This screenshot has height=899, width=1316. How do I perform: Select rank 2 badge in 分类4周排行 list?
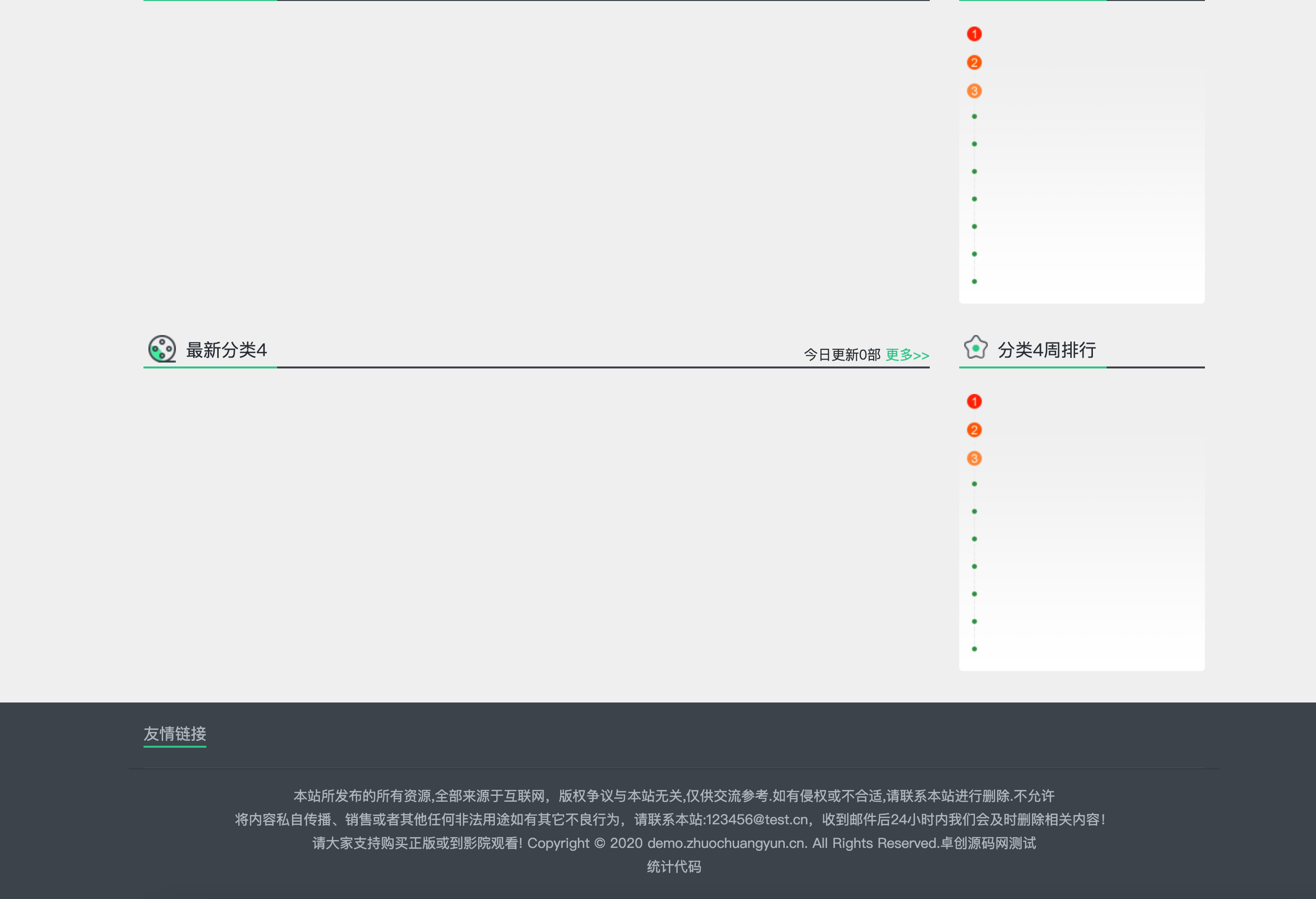pos(974,430)
